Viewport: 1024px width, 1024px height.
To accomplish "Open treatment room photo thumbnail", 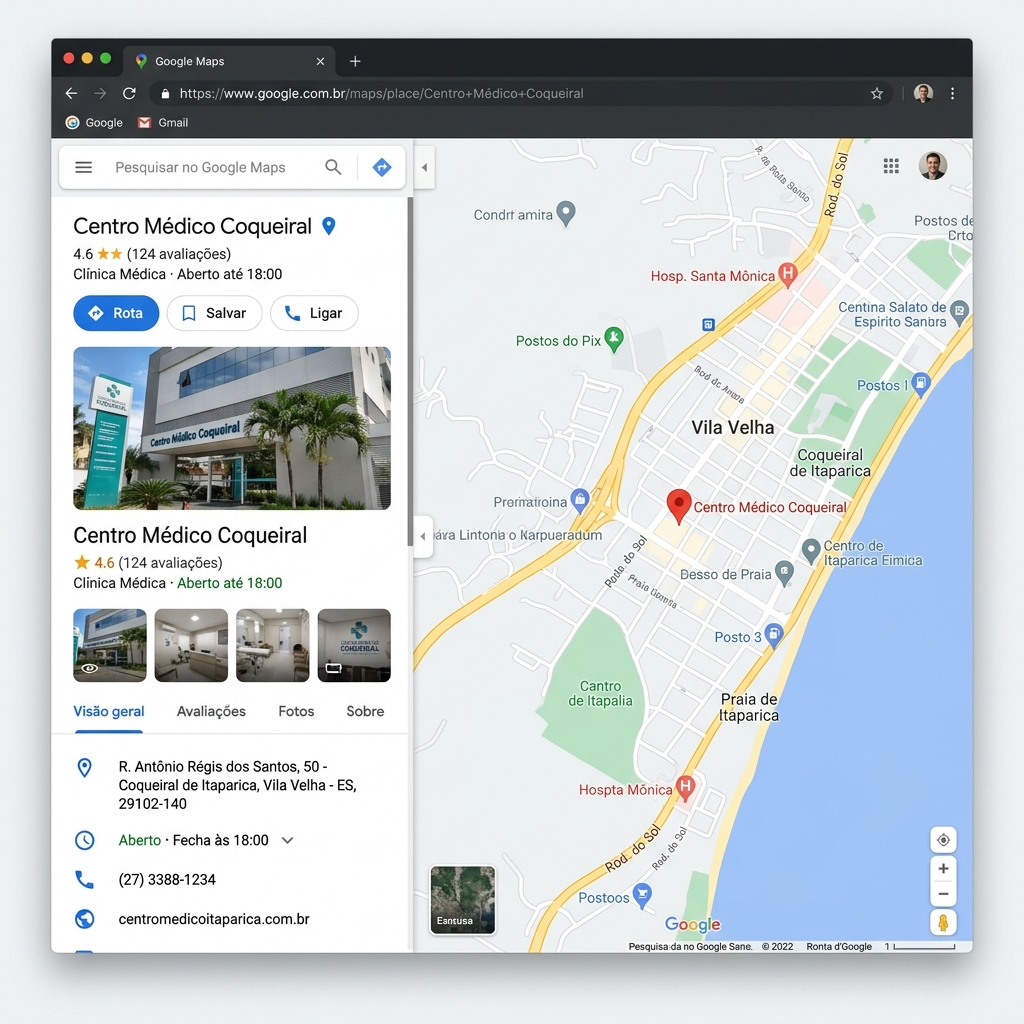I will pyautogui.click(x=272, y=645).
